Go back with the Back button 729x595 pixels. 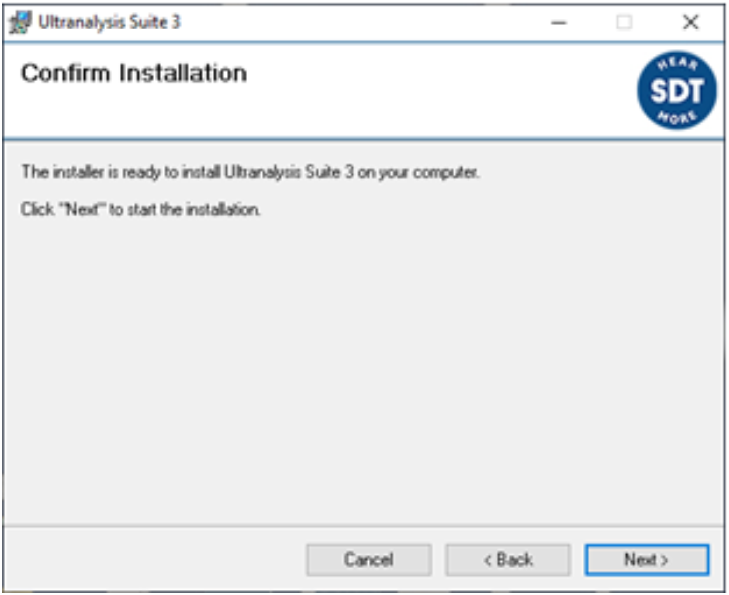pos(508,560)
